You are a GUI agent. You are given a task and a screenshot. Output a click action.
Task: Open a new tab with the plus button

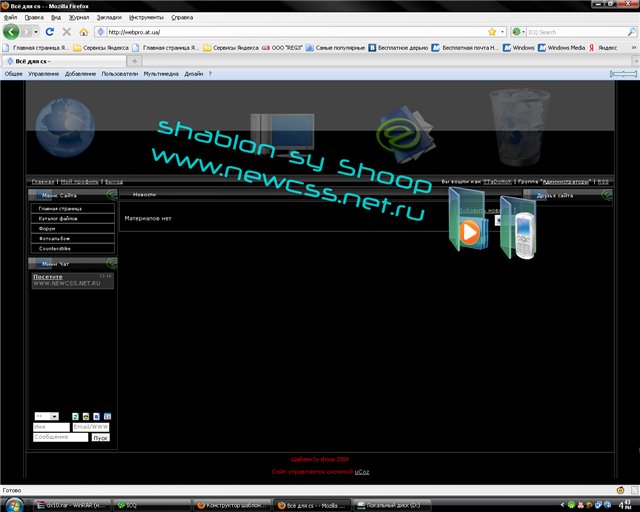click(134, 61)
